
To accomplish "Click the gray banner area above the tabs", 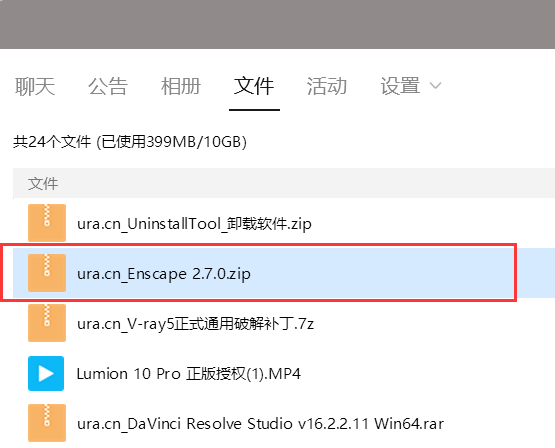I will (278, 24).
